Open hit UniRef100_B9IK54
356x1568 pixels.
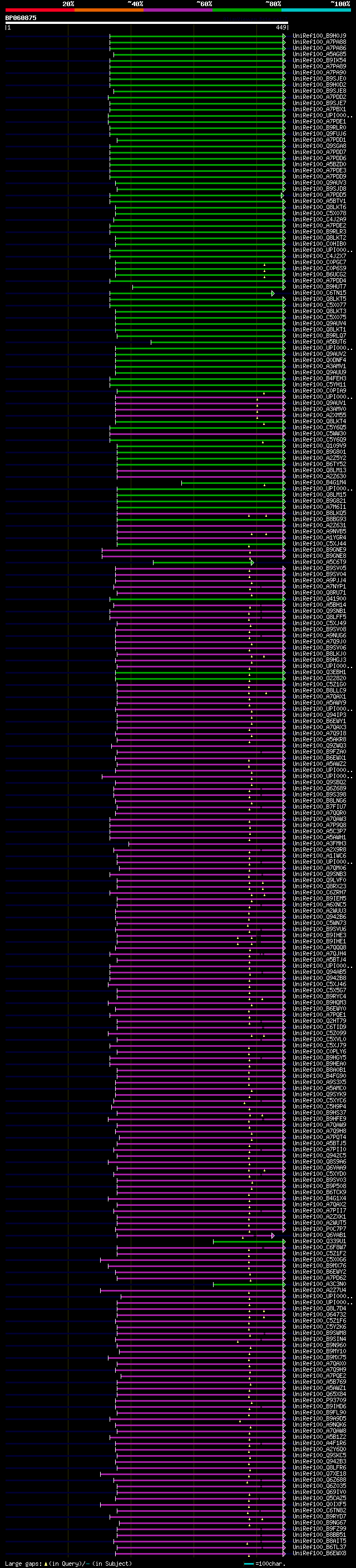point(319,60)
